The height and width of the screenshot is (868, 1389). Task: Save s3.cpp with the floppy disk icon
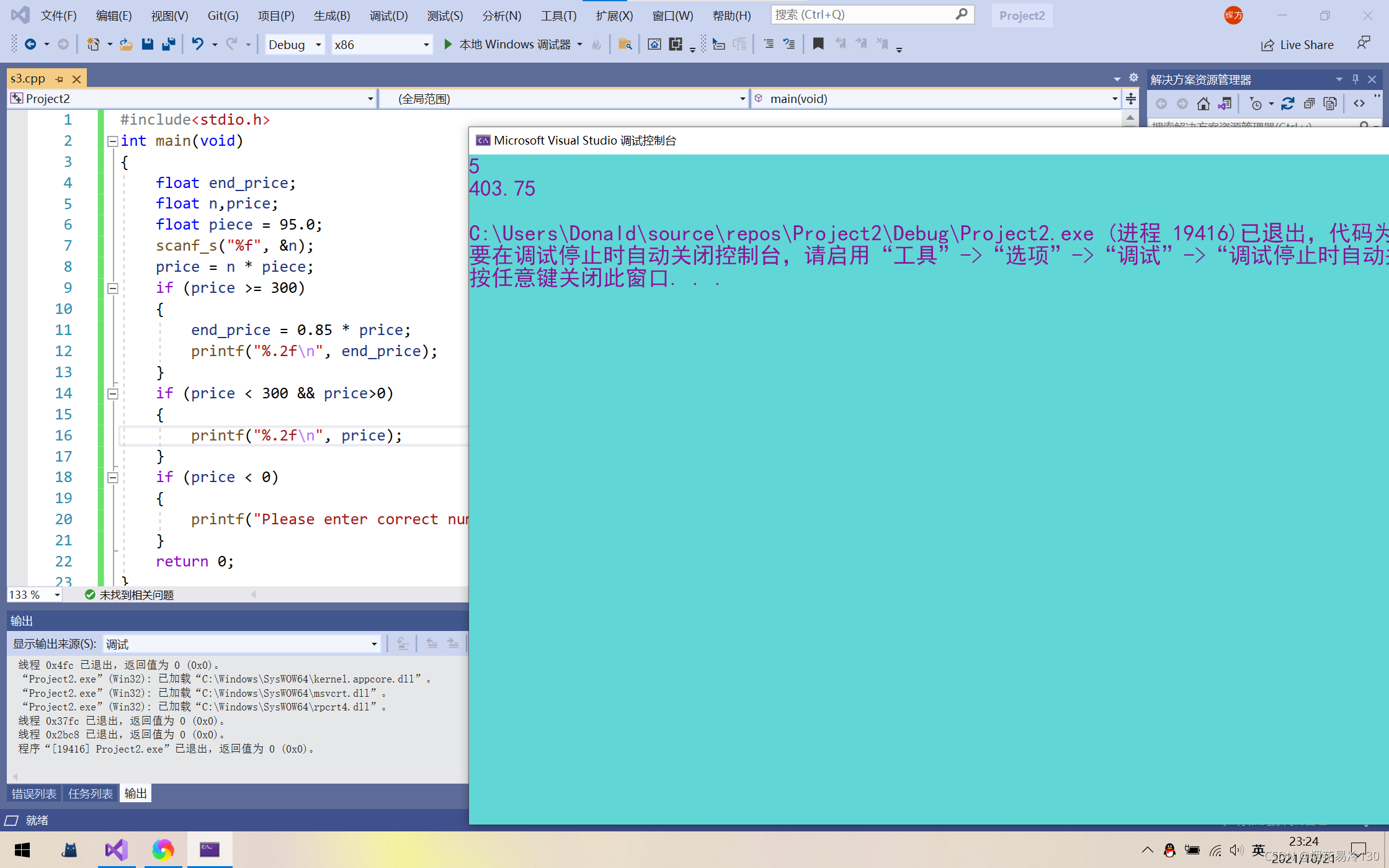(147, 44)
